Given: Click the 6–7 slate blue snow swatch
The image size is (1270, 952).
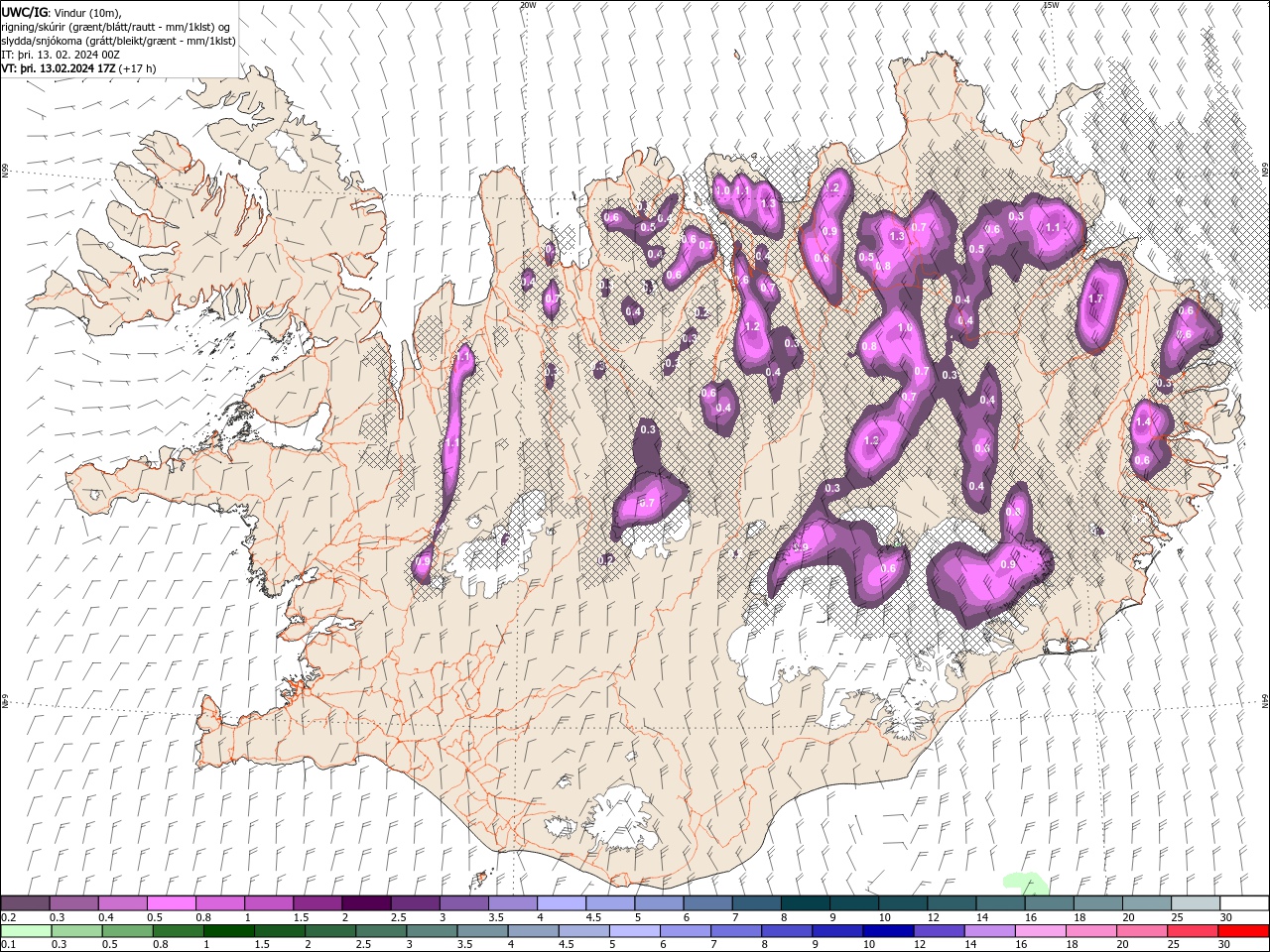Looking at the screenshot, I should pos(707,903).
